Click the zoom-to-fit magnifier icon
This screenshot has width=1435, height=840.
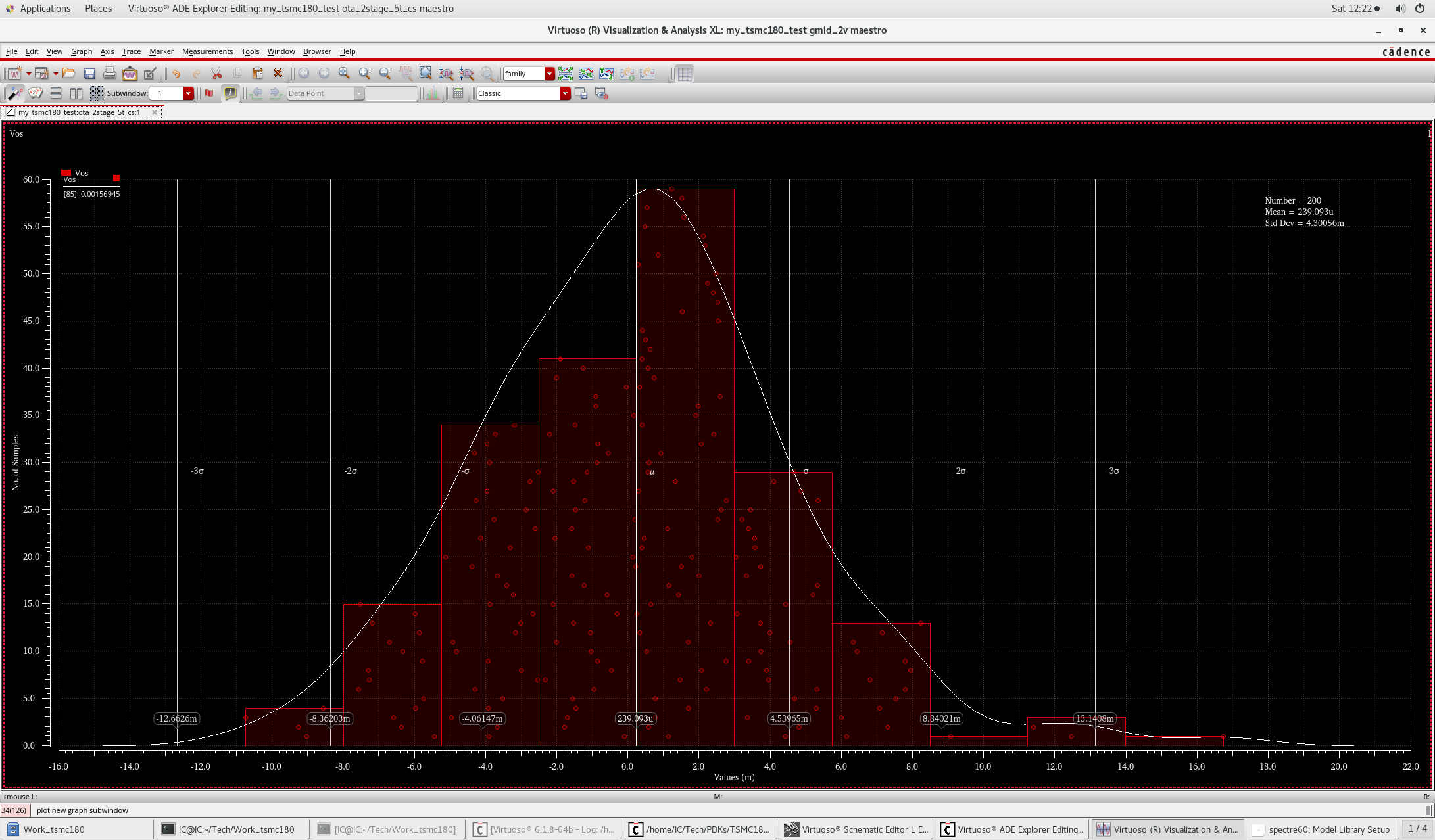pyautogui.click(x=426, y=74)
